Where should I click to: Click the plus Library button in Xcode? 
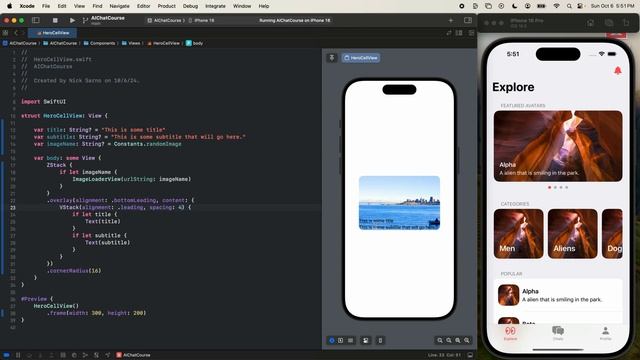[x=451, y=20]
